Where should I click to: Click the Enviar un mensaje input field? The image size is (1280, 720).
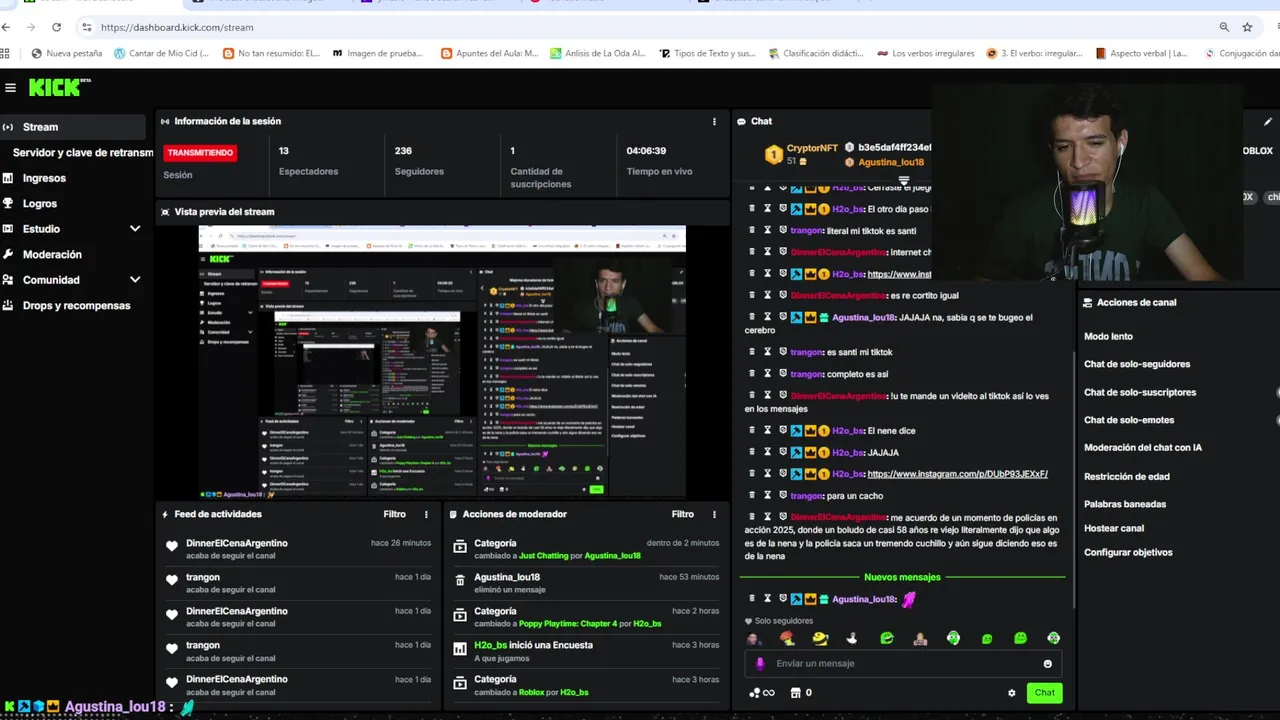coord(902,664)
